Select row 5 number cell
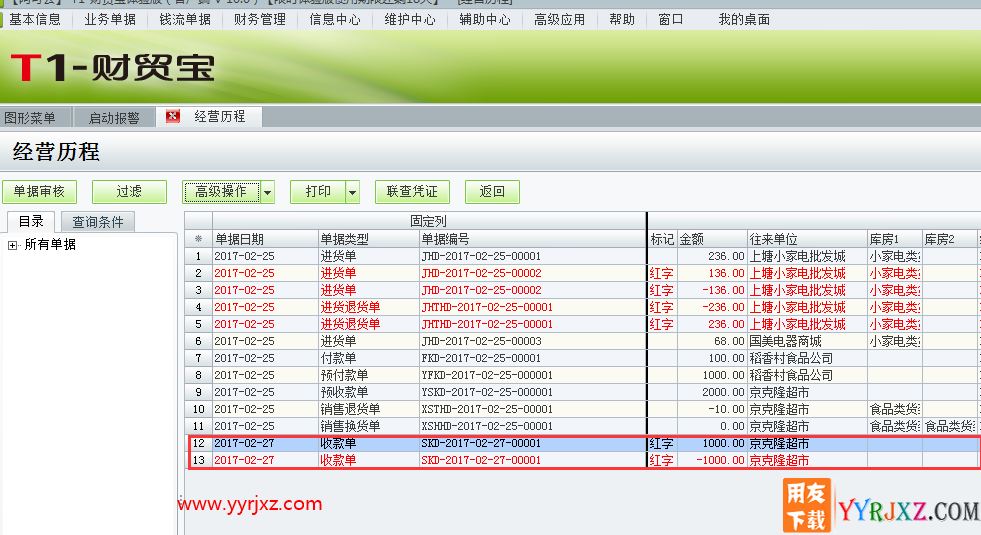981x535 pixels. [x=198, y=324]
